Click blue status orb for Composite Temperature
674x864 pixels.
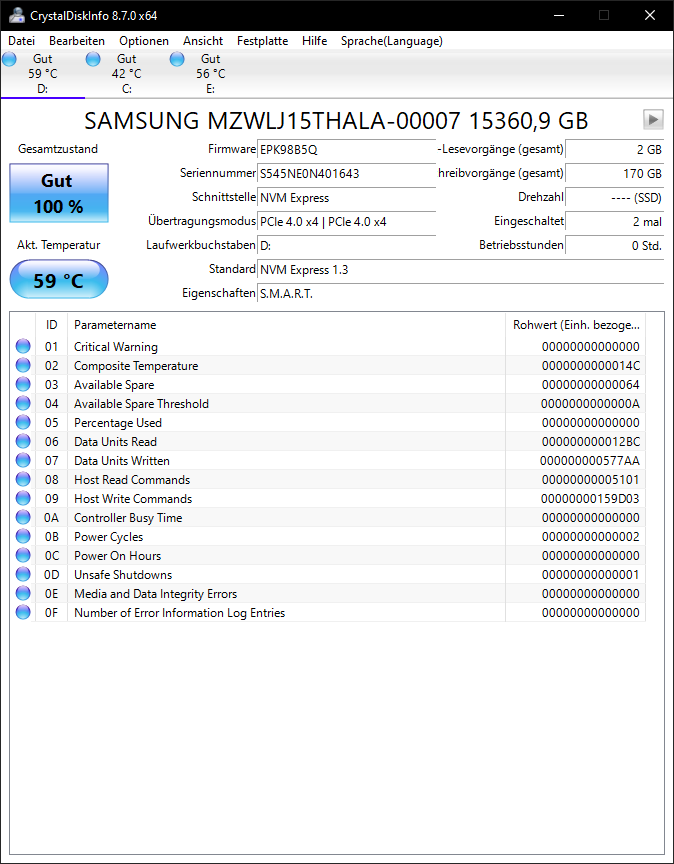pos(23,365)
